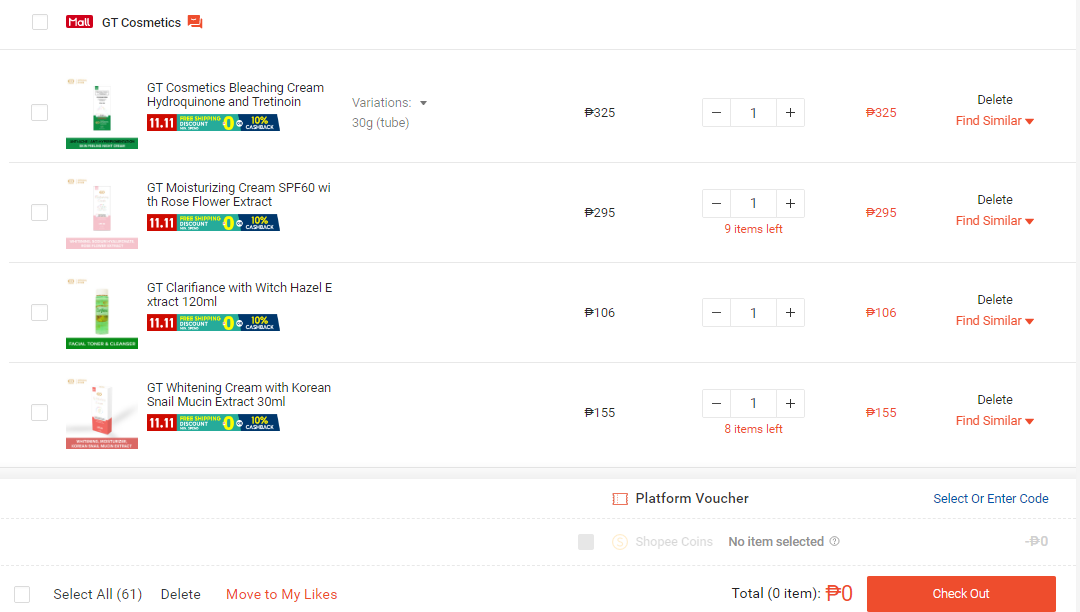Delete the GT Clarifiance Witch Hazel item

pyautogui.click(x=995, y=299)
